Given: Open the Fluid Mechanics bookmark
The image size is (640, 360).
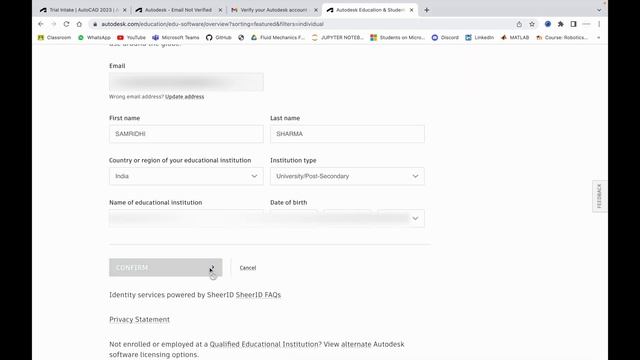Looking at the screenshot, I should click(278, 38).
